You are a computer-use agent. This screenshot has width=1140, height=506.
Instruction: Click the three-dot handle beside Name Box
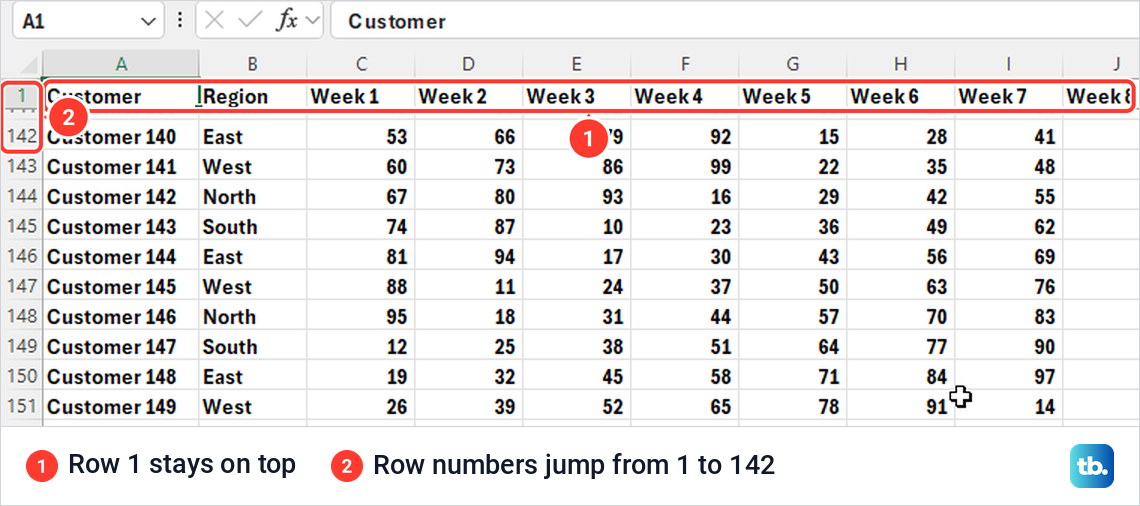point(180,21)
